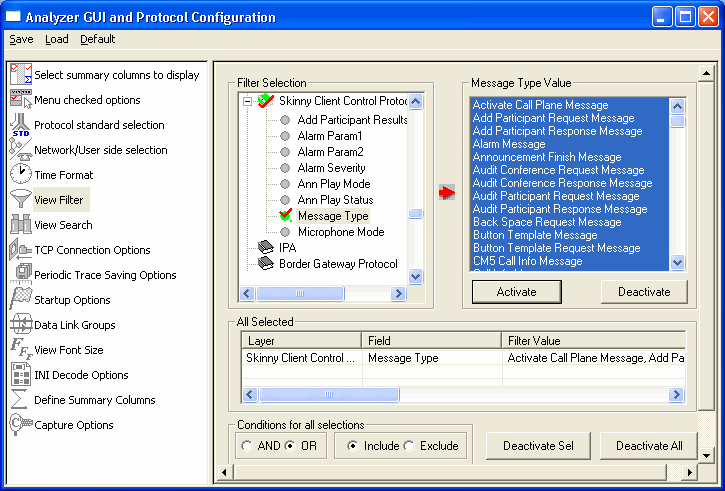Click the Select summary columns to display icon

(x=21, y=74)
